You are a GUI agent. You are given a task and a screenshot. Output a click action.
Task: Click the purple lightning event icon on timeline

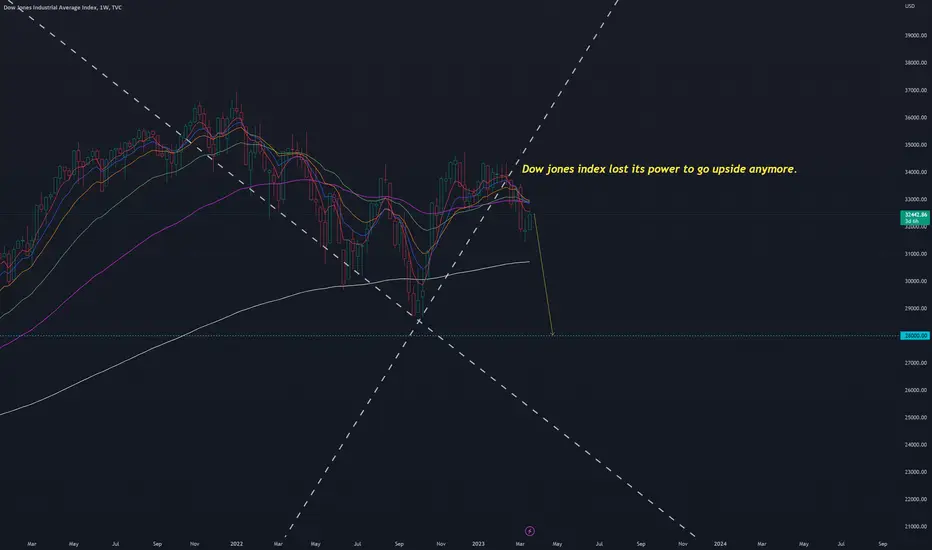tap(530, 531)
